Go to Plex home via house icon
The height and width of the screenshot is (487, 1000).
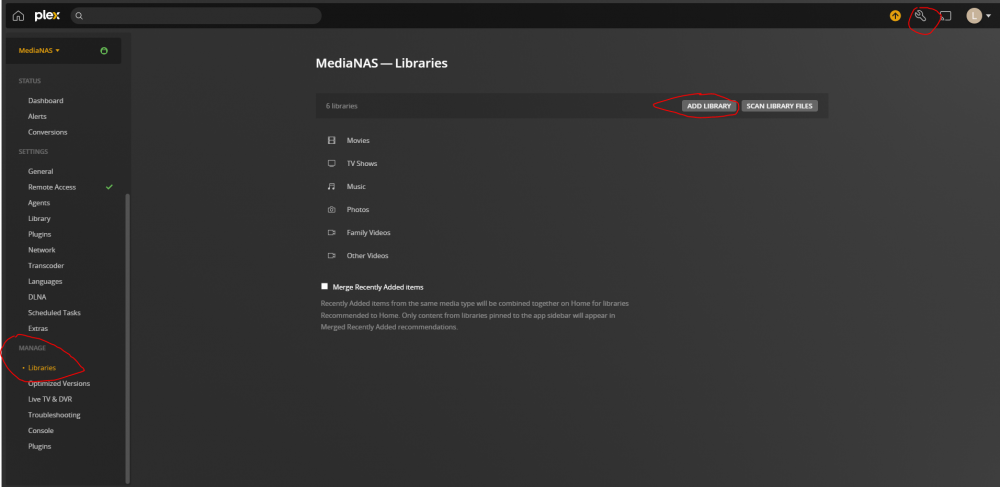[x=18, y=16]
